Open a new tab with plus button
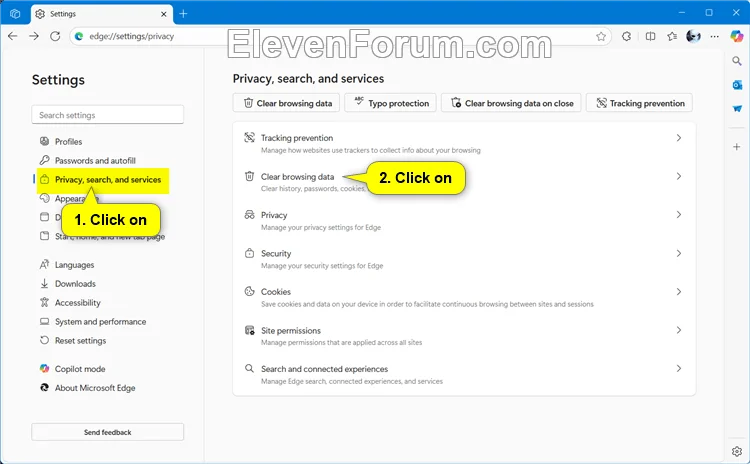 [x=183, y=14]
